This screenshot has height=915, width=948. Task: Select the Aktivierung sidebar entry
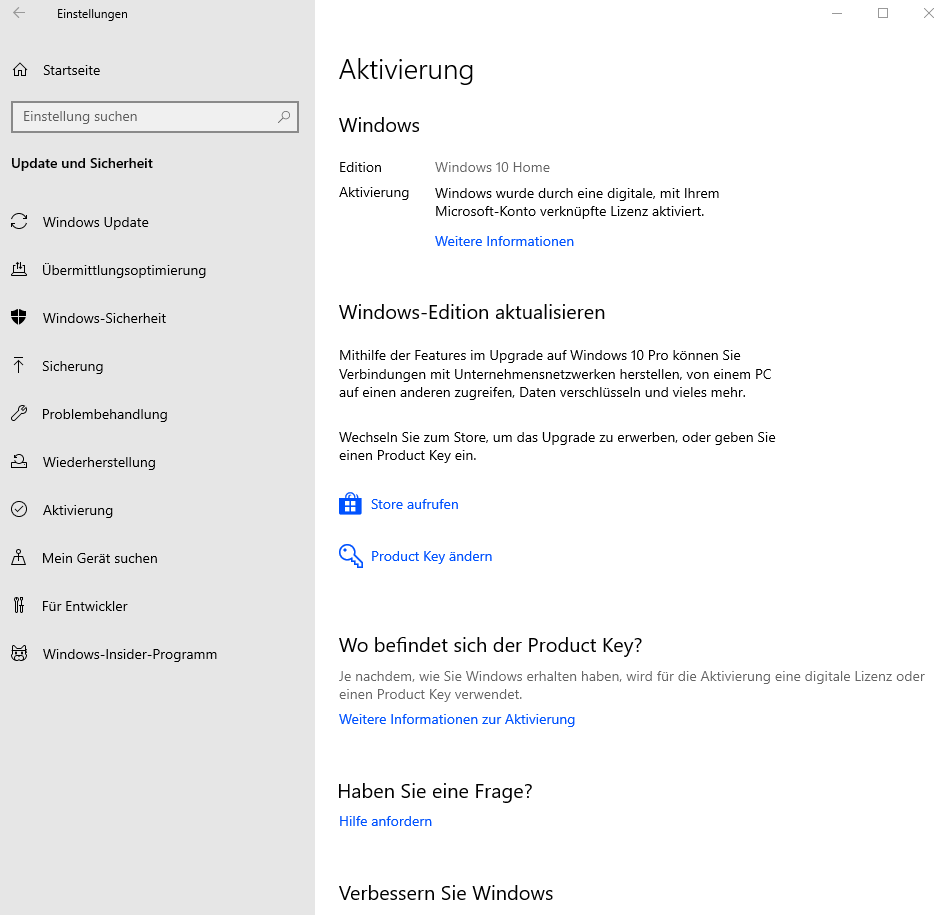click(157, 510)
